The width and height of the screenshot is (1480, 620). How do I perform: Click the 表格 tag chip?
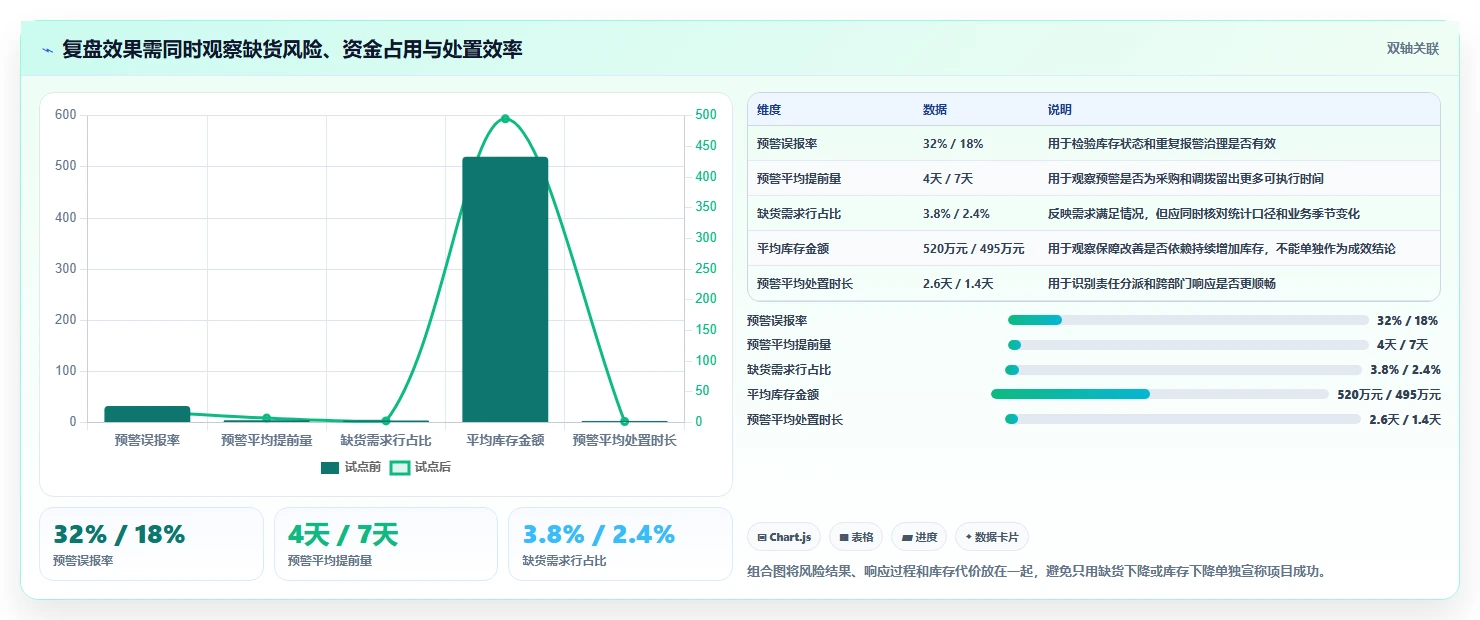(x=856, y=537)
